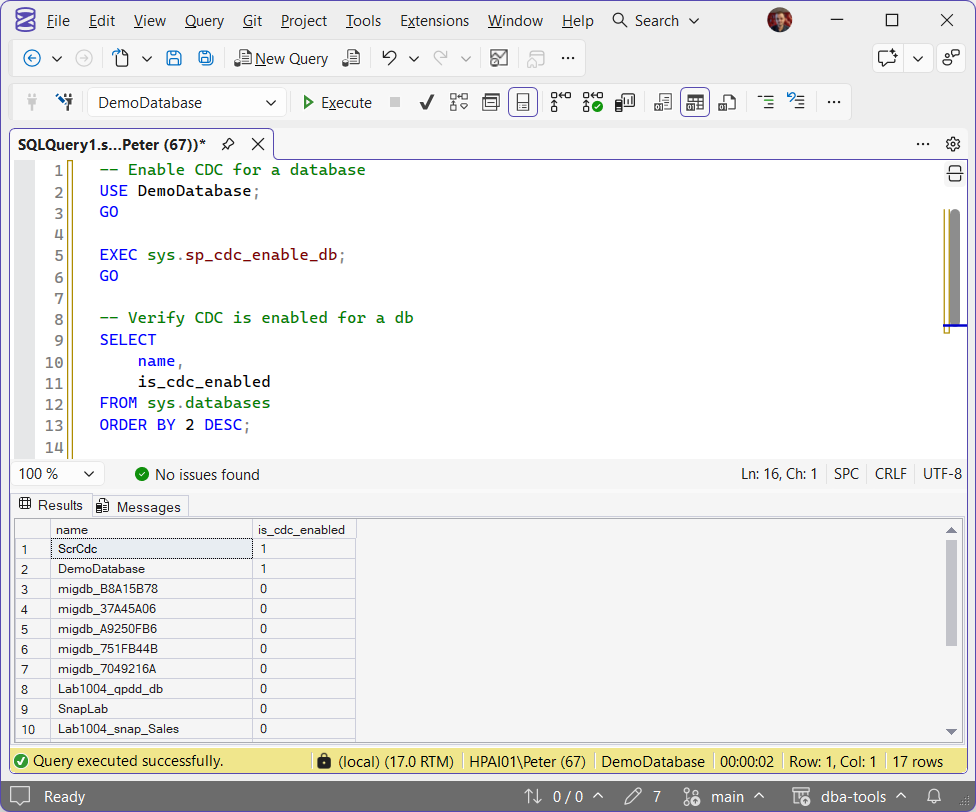The width and height of the screenshot is (976, 812).
Task: Click the Undo arrow icon
Action: pos(390,58)
